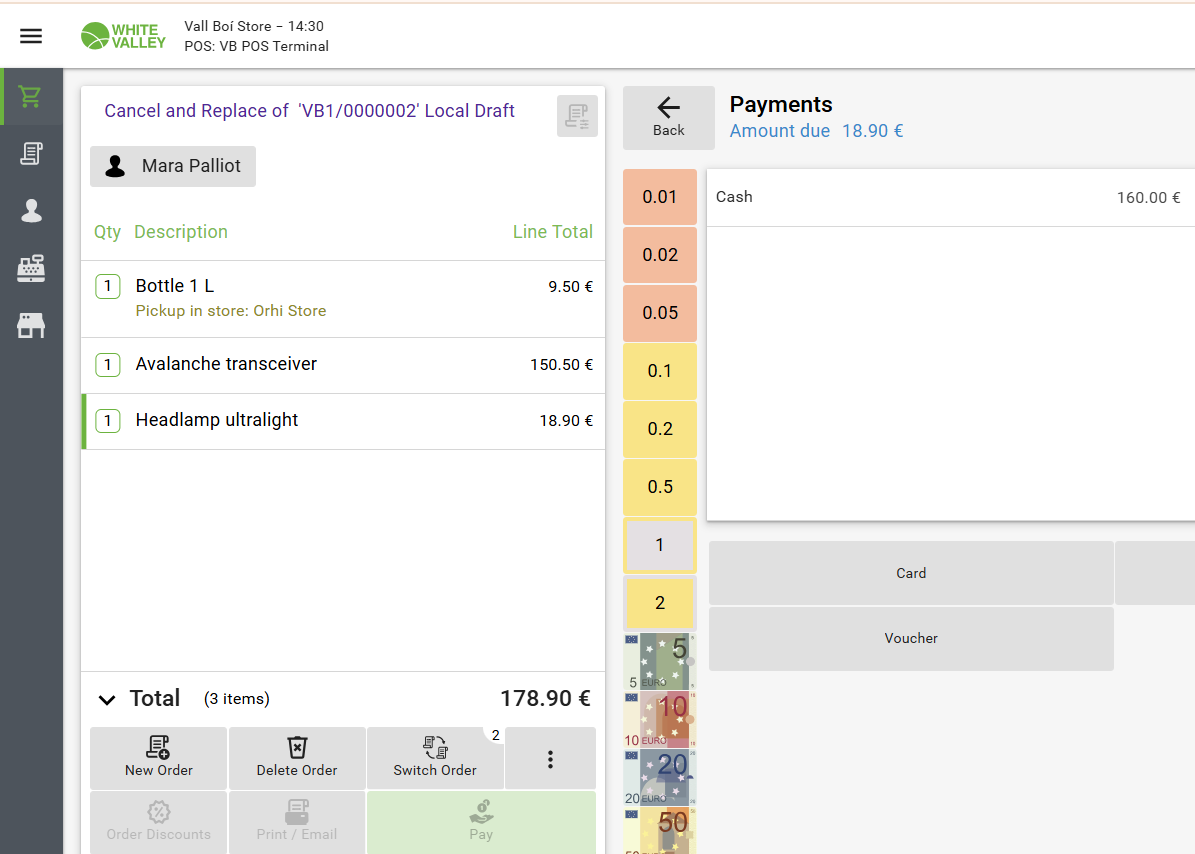Viewport: 1195px width, 854px height.
Task: Click the Order Discounts button
Action: pyautogui.click(x=159, y=822)
